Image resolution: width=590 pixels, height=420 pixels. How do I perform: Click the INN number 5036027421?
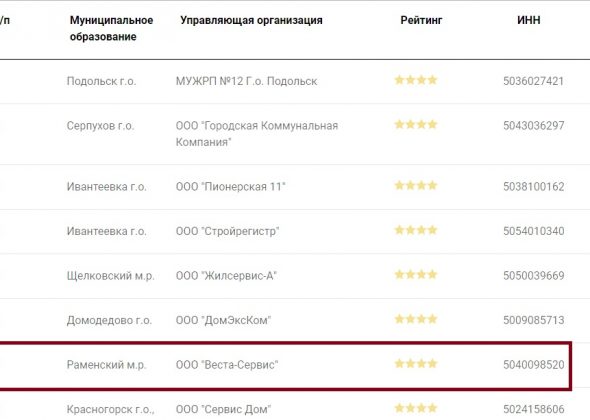pyautogui.click(x=534, y=81)
